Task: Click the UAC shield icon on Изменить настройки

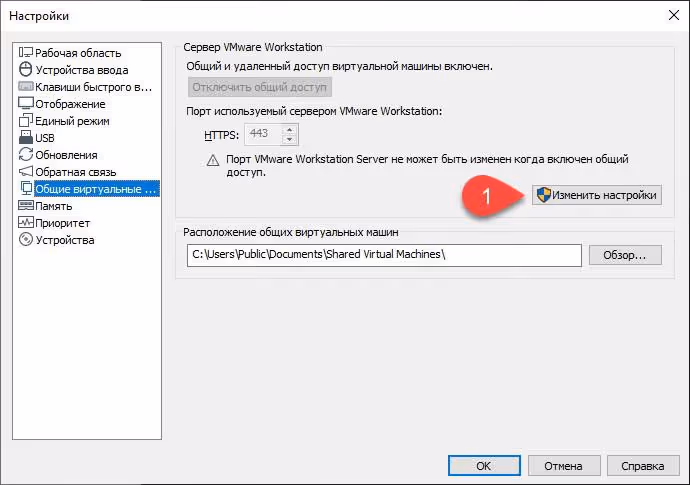Action: tap(544, 195)
